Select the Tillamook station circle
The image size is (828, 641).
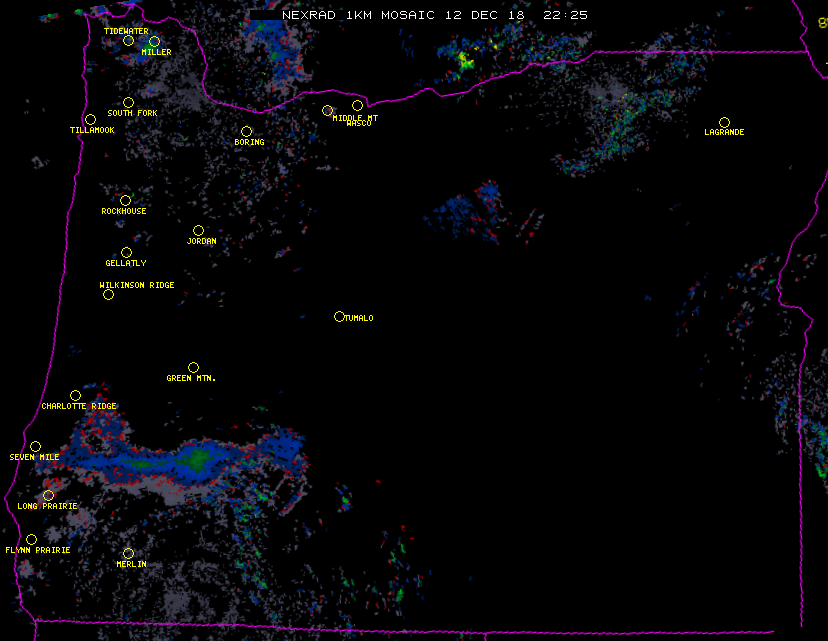tap(90, 120)
